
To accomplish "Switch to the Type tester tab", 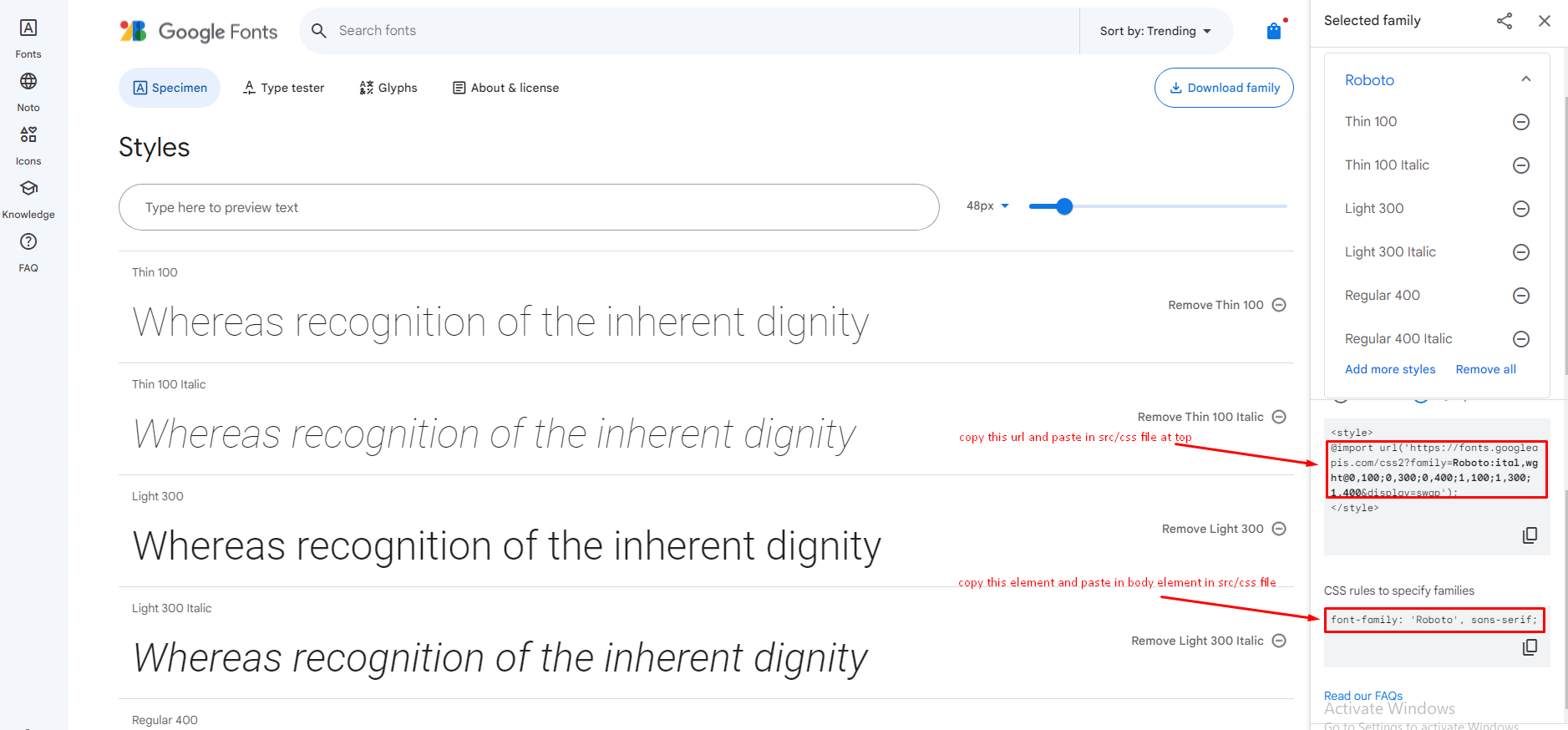I will 283,88.
